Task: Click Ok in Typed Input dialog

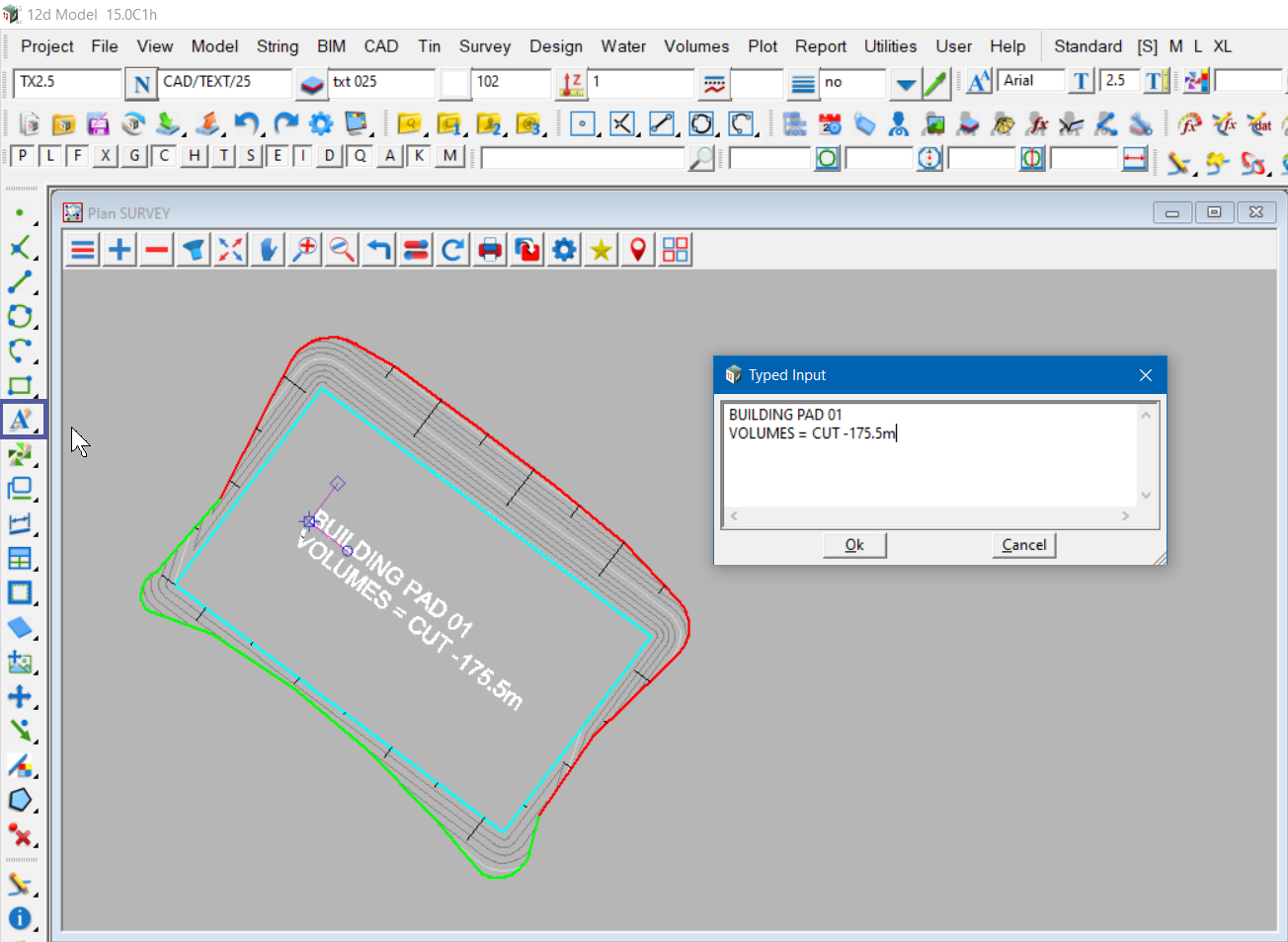Action: click(x=854, y=545)
